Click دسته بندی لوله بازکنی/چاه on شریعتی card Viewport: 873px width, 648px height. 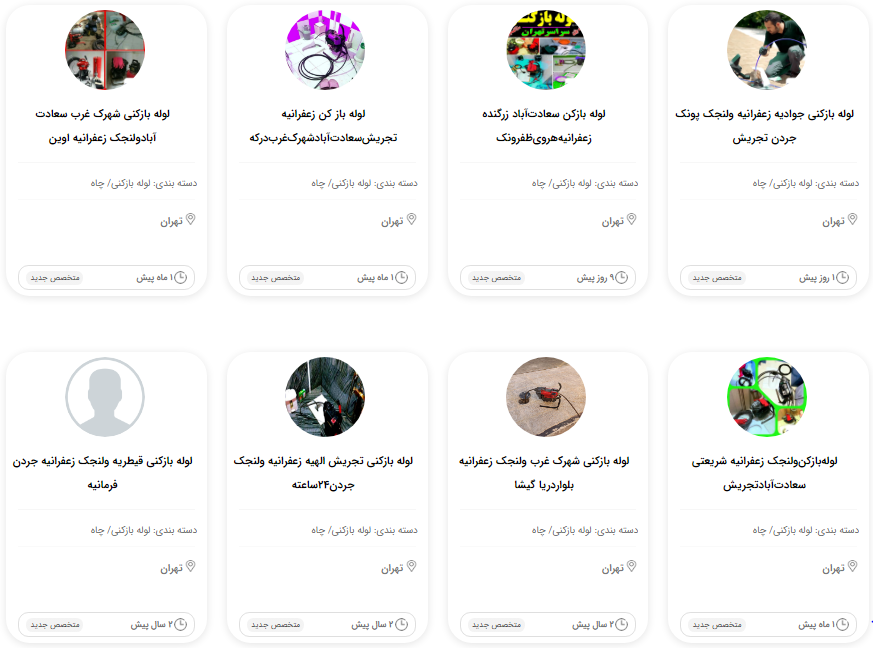[x=806, y=531]
